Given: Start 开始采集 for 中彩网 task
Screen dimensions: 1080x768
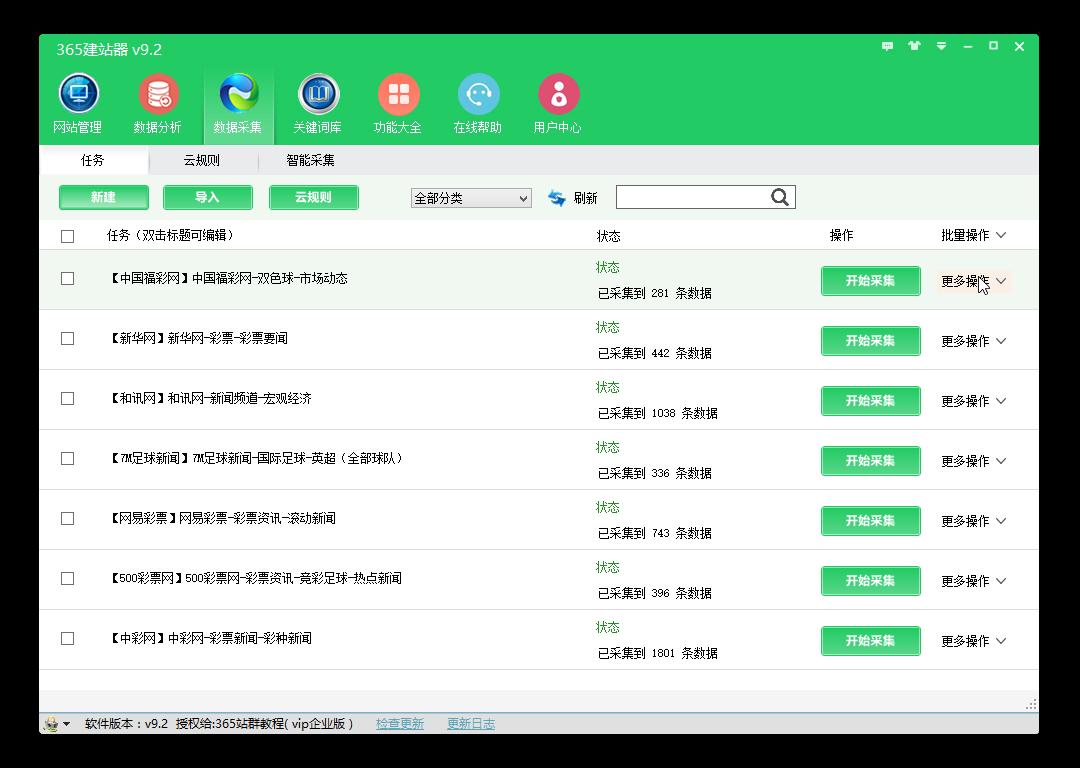Looking at the screenshot, I should point(871,641).
